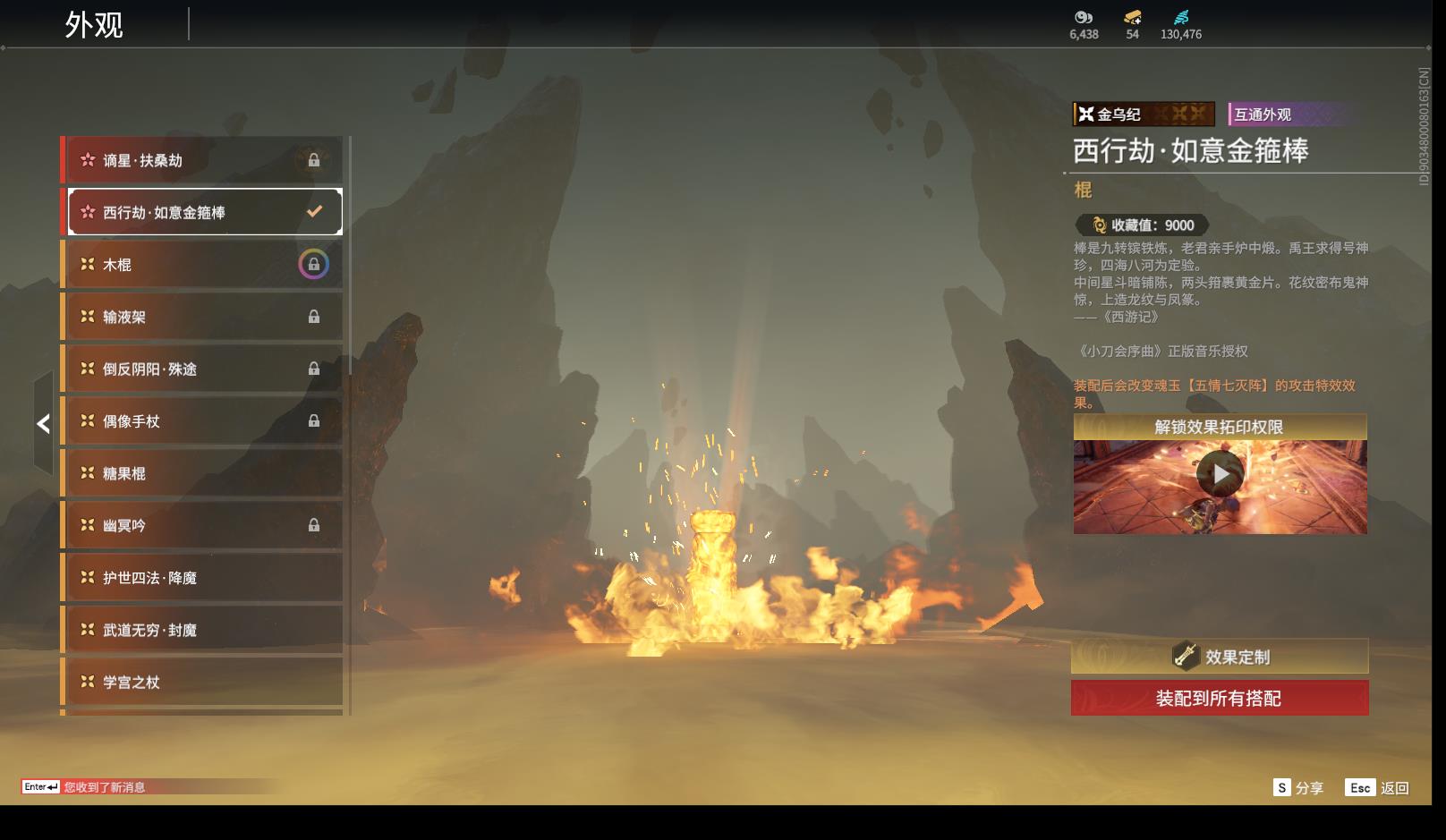Click the cross icon beside 学宫之杖
This screenshot has height=840, width=1446.
[x=88, y=682]
